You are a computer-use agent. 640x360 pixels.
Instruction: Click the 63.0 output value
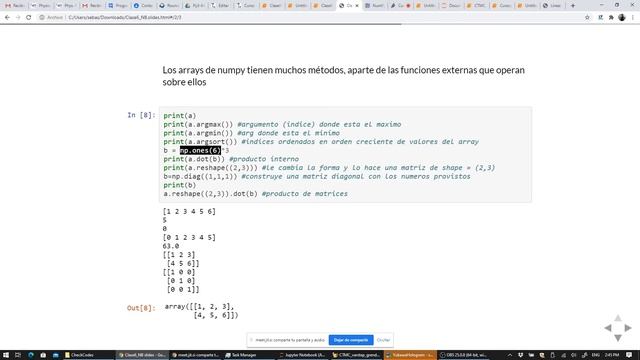[171, 246]
